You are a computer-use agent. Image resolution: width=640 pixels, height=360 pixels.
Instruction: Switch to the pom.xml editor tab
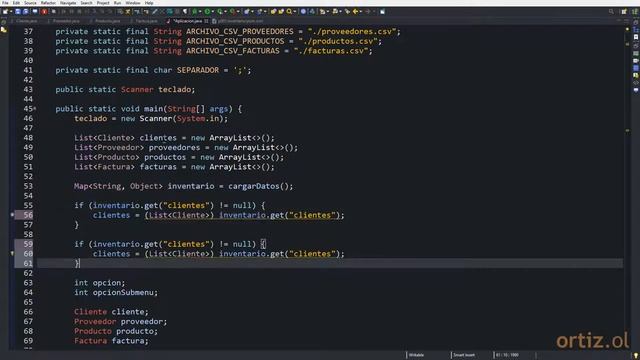point(238,21)
